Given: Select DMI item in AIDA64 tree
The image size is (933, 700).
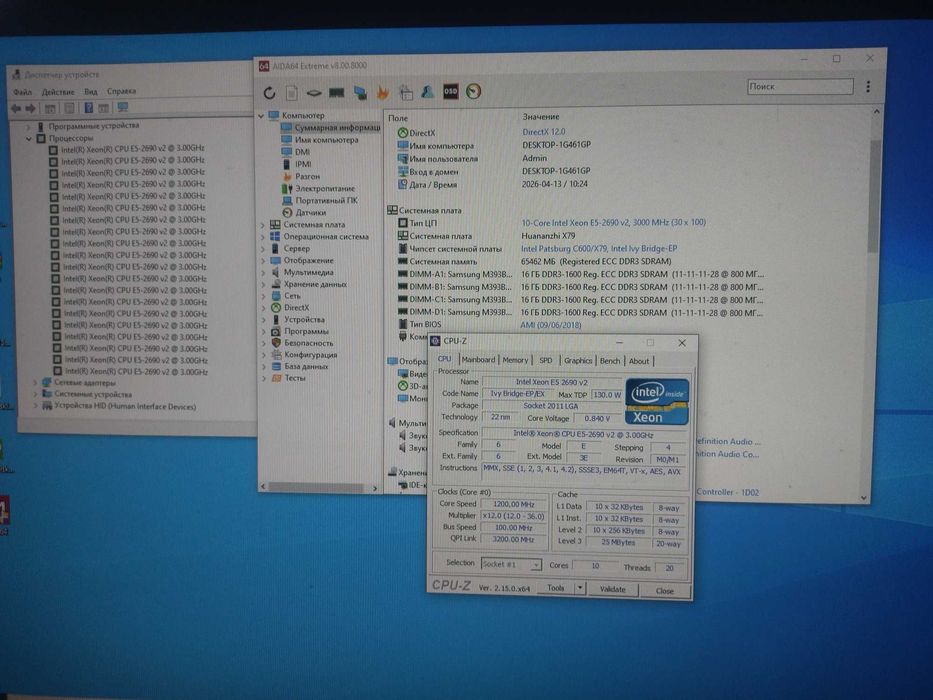Looking at the screenshot, I should click(x=302, y=152).
